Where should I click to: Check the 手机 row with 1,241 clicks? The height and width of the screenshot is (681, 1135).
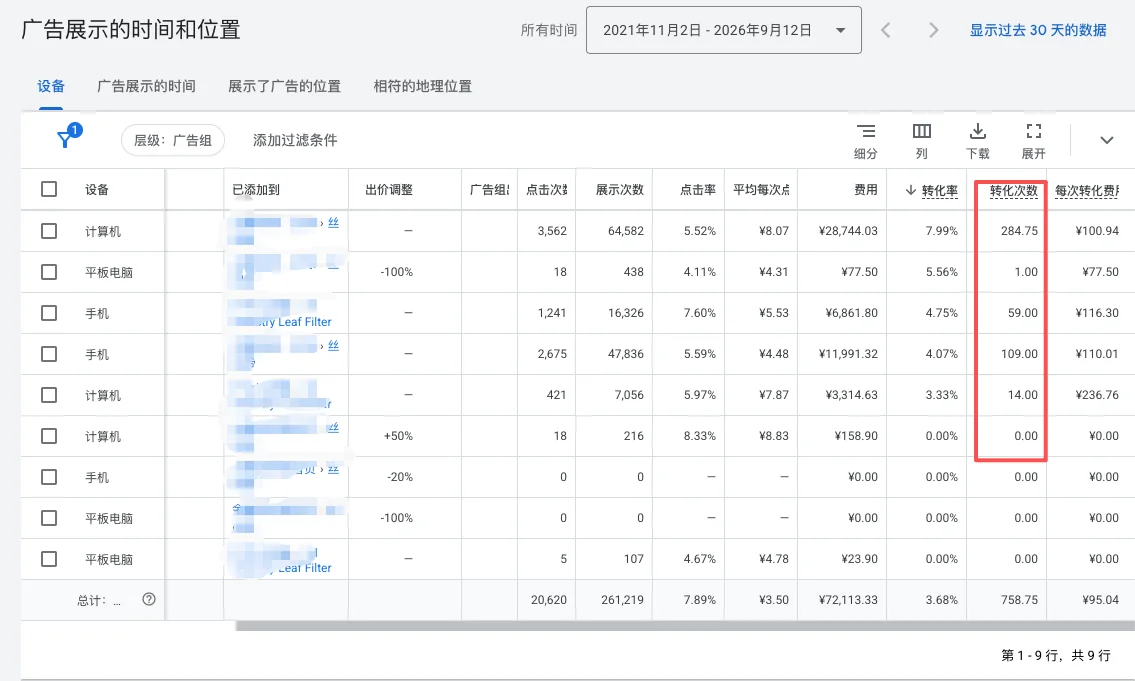click(x=48, y=313)
